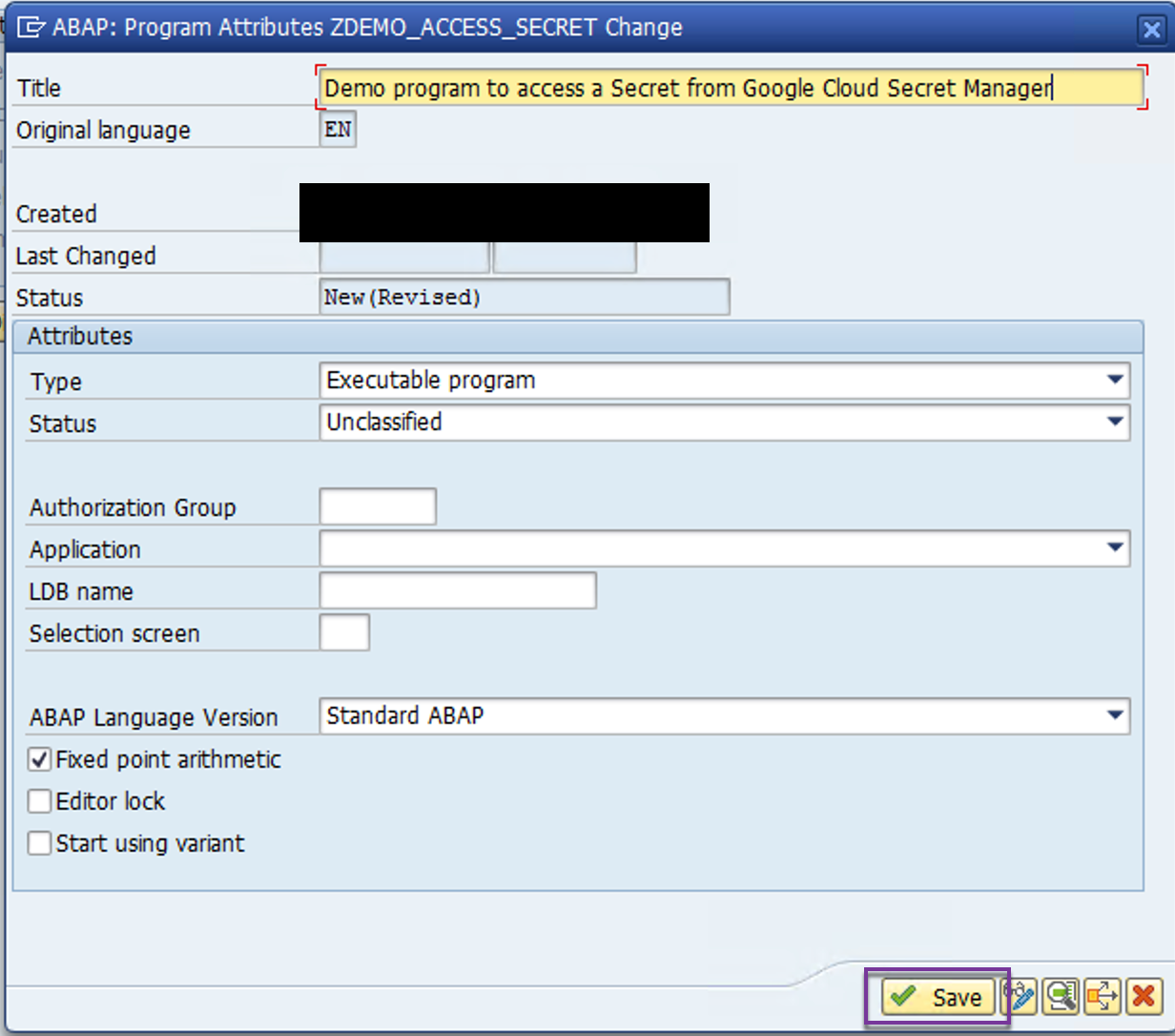Click the orange branching arrows icon
Screen dimensions: 1175x1036
1102,997
